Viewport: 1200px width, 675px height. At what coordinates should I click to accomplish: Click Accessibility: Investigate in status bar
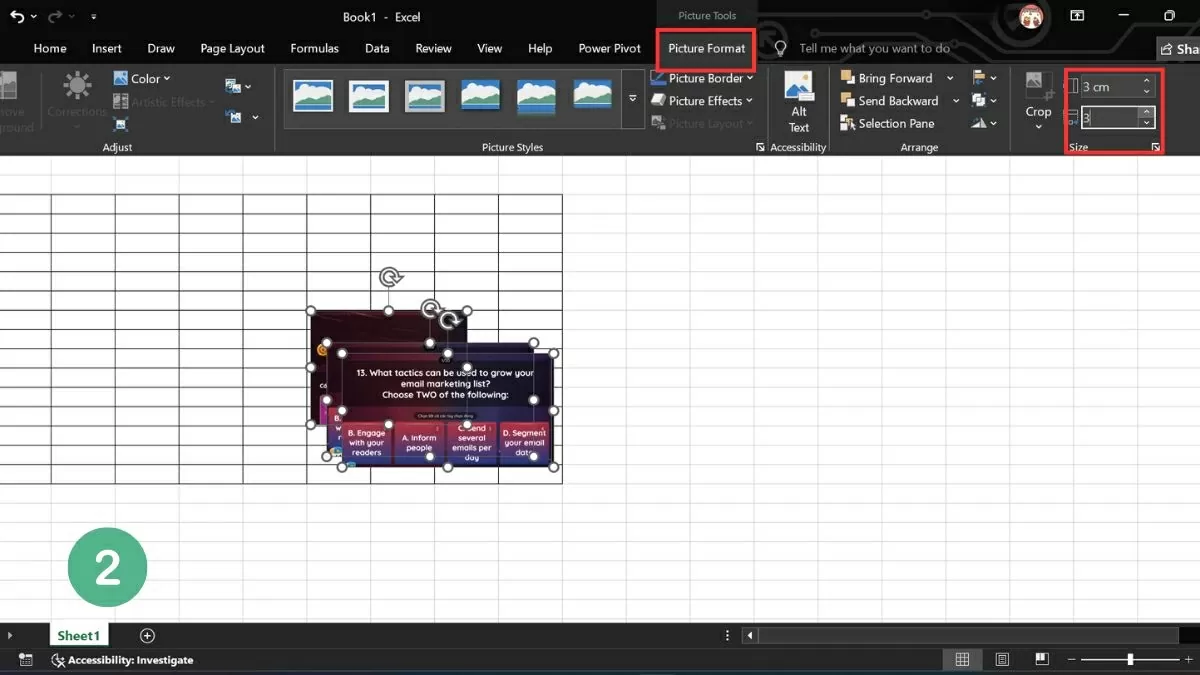[x=122, y=660]
